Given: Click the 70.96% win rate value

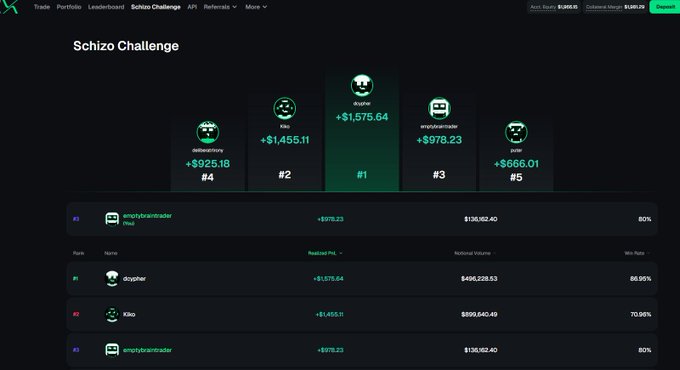Looking at the screenshot, I should pyautogui.click(x=640, y=314).
